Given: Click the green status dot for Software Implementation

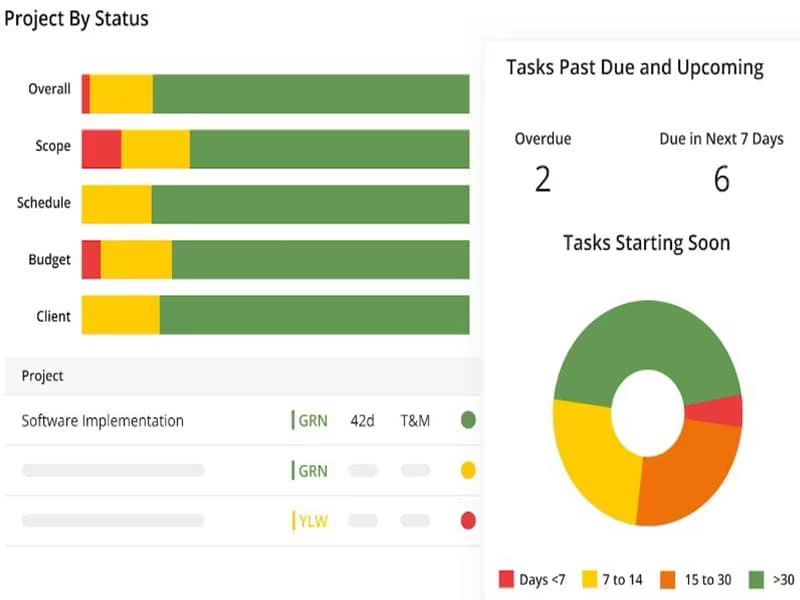Looking at the screenshot, I should 468,420.
